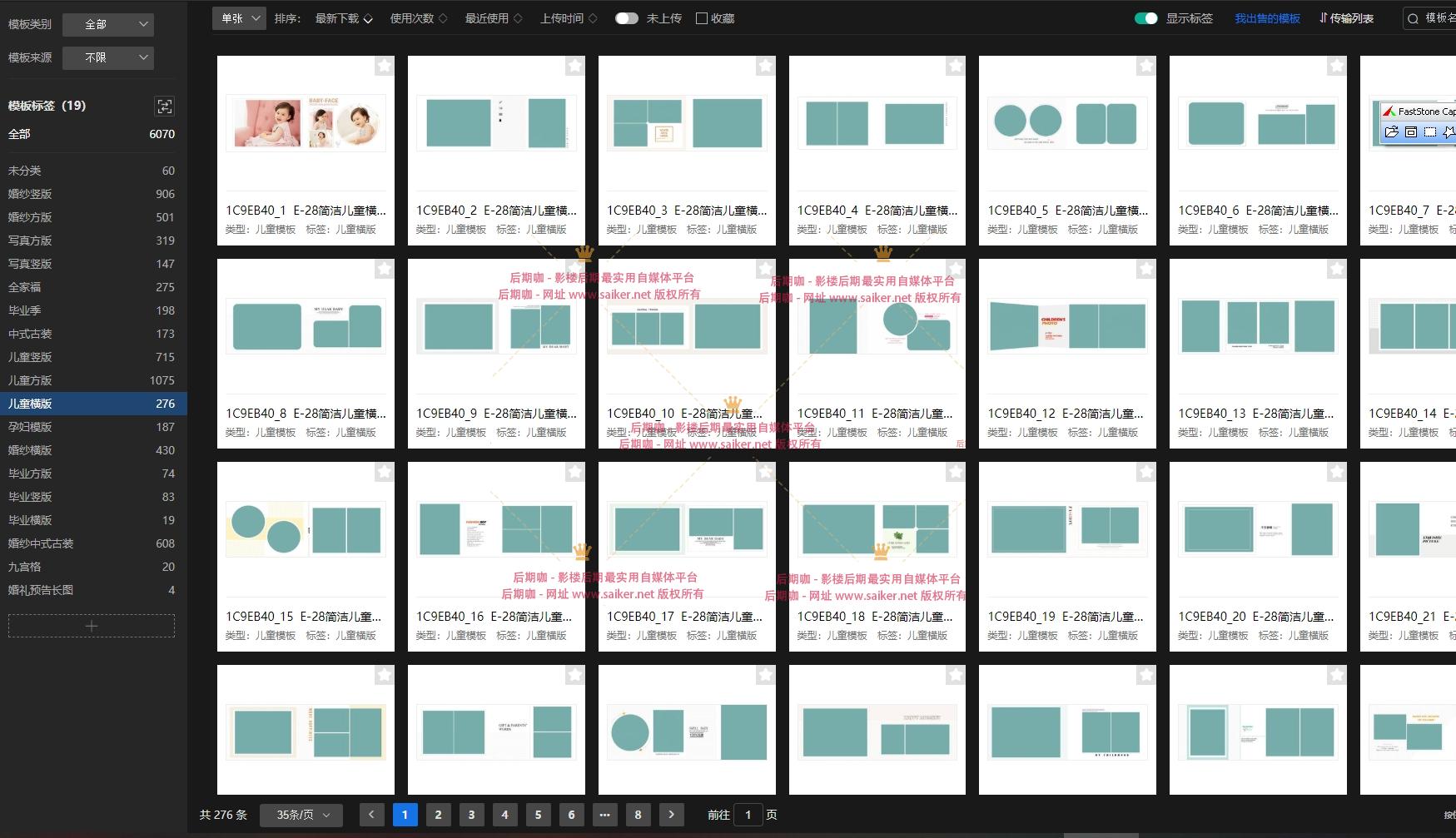This screenshot has width=1456, height=838.
Task: Select the 儿童方版 tag
Action: (92, 380)
